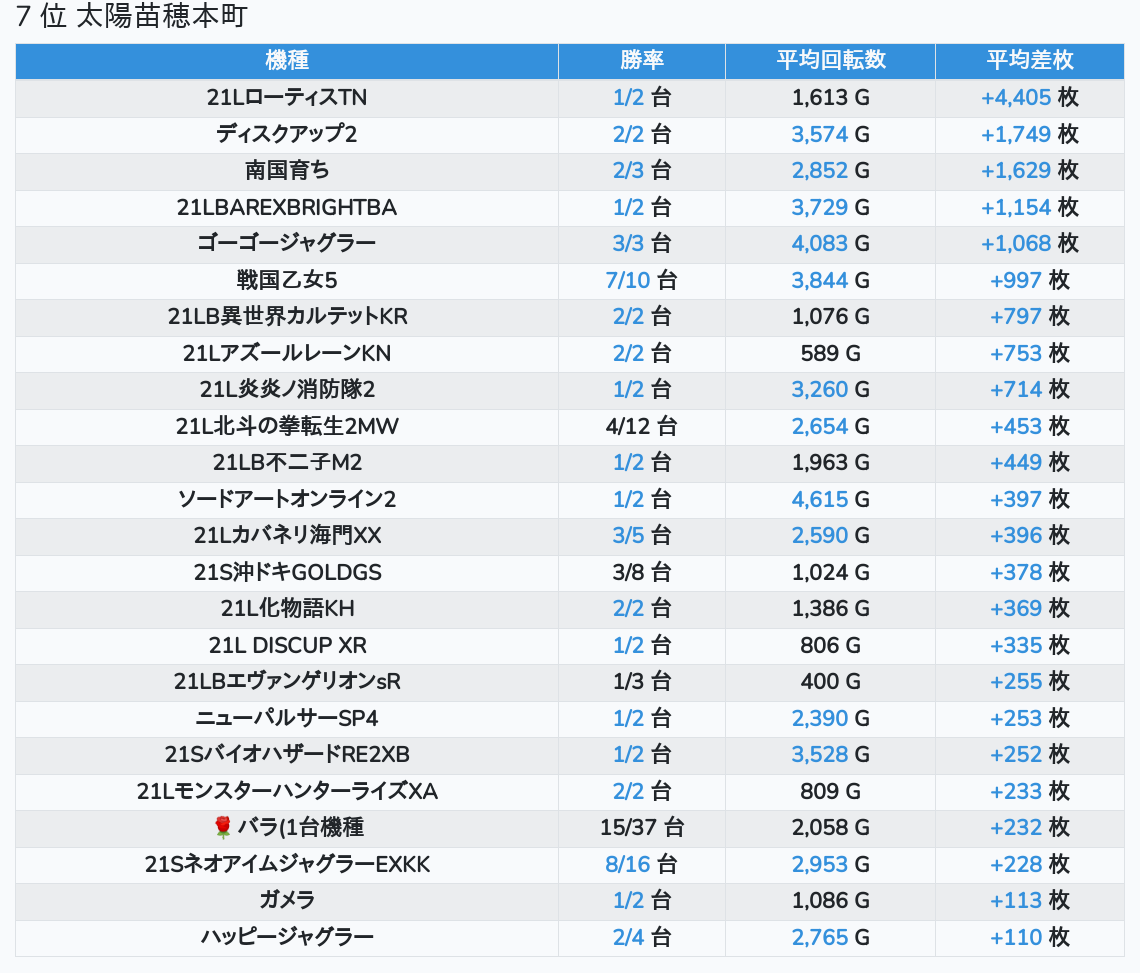Select the 21LBエヴァンゲリオンsR machine name
Screen dimensions: 1140x973
(286, 682)
